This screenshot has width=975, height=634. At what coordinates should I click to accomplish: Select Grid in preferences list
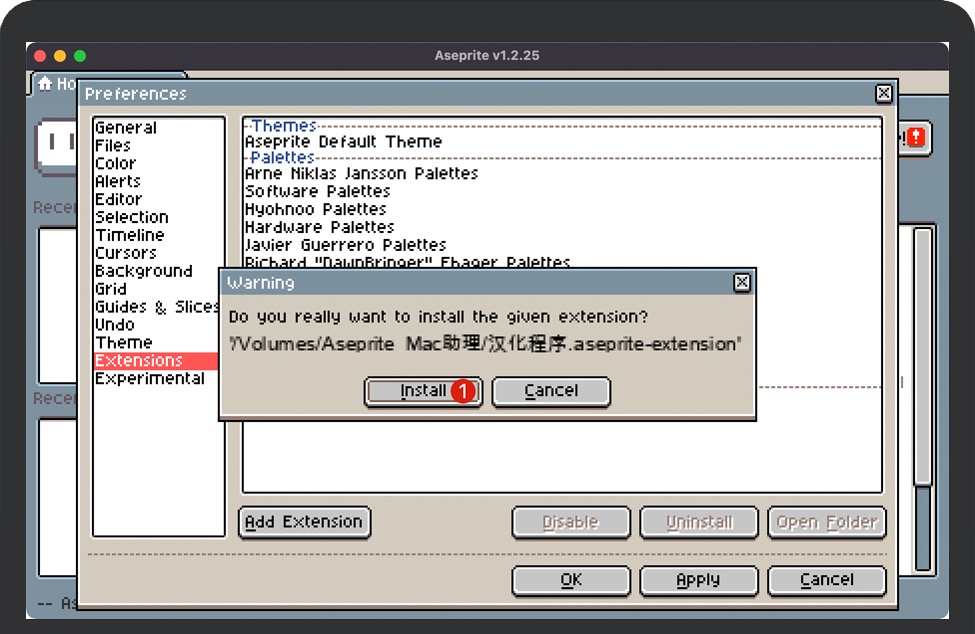point(156,290)
